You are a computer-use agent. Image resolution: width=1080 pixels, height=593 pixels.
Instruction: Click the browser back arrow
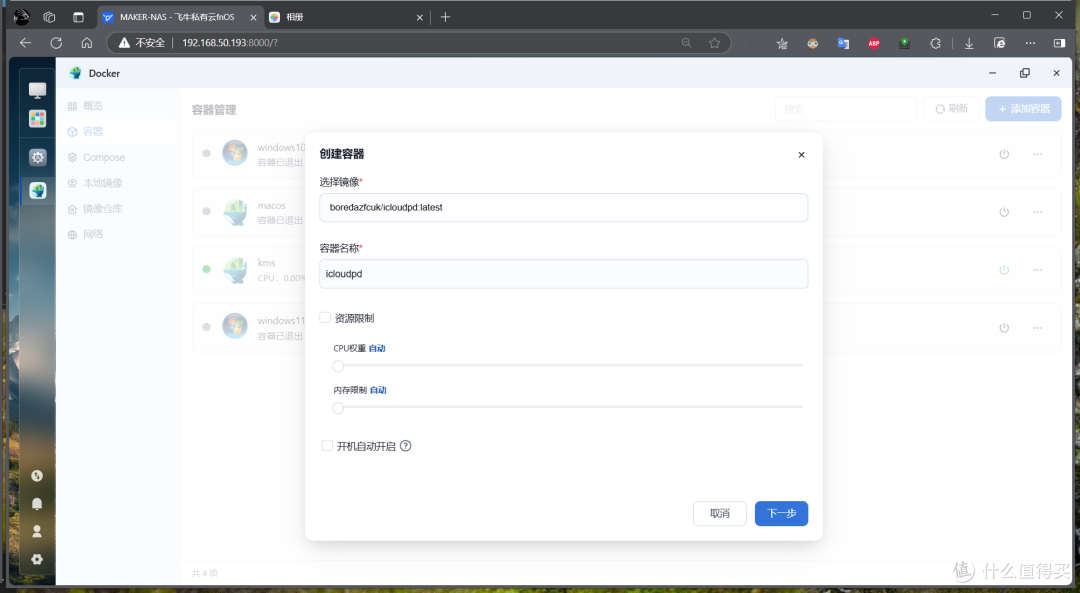(x=25, y=43)
